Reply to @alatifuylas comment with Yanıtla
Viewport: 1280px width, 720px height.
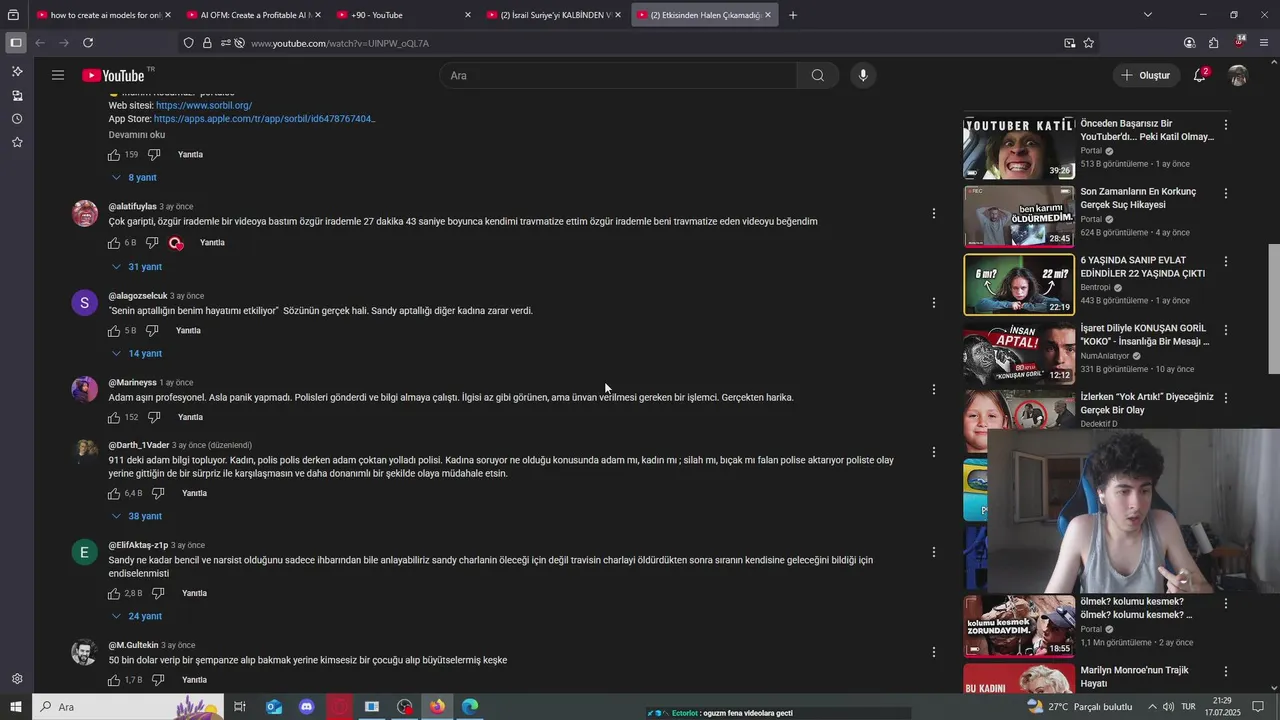[212, 243]
